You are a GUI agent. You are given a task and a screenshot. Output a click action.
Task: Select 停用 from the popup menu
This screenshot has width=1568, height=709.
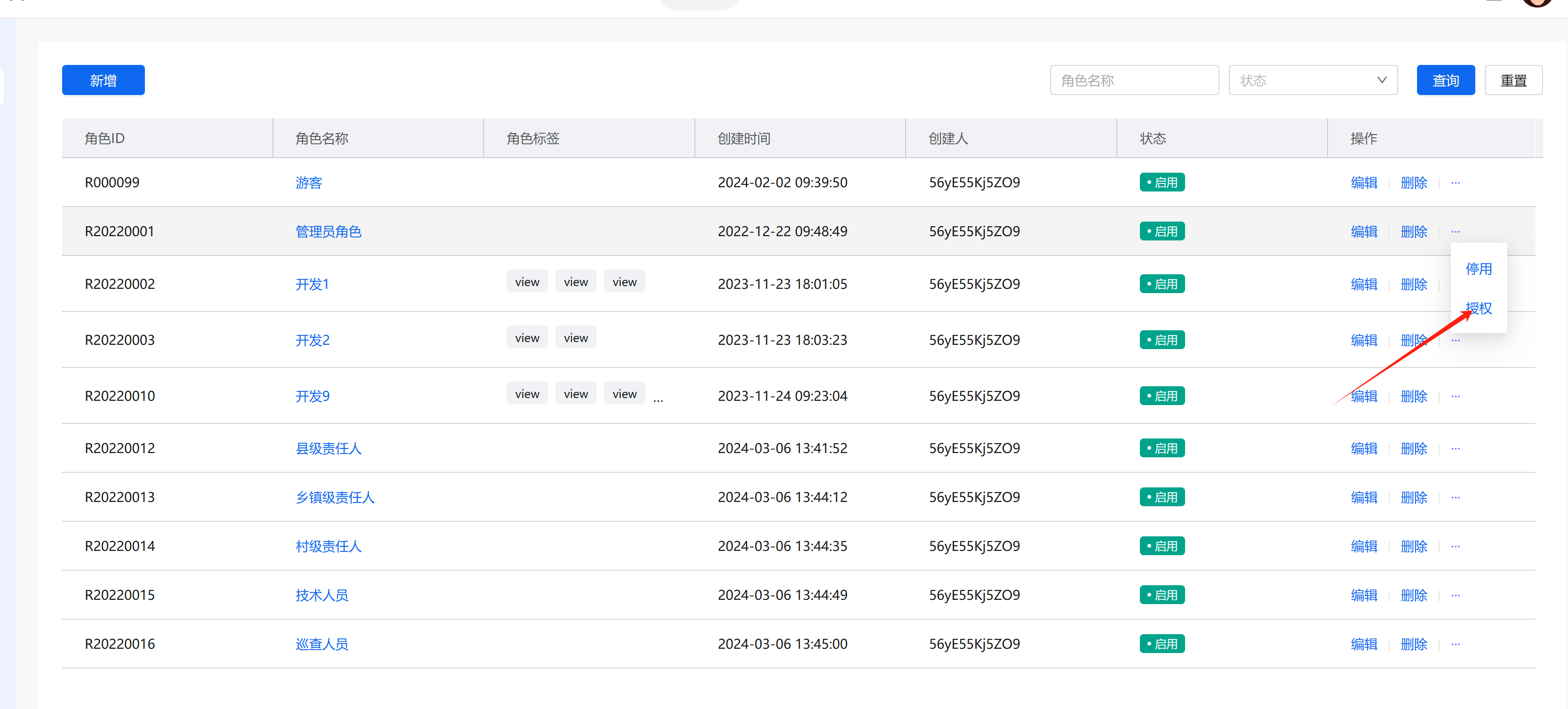(x=1479, y=269)
